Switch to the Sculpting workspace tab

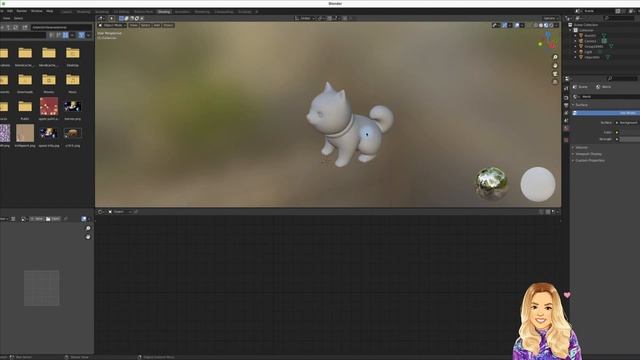coord(102,12)
